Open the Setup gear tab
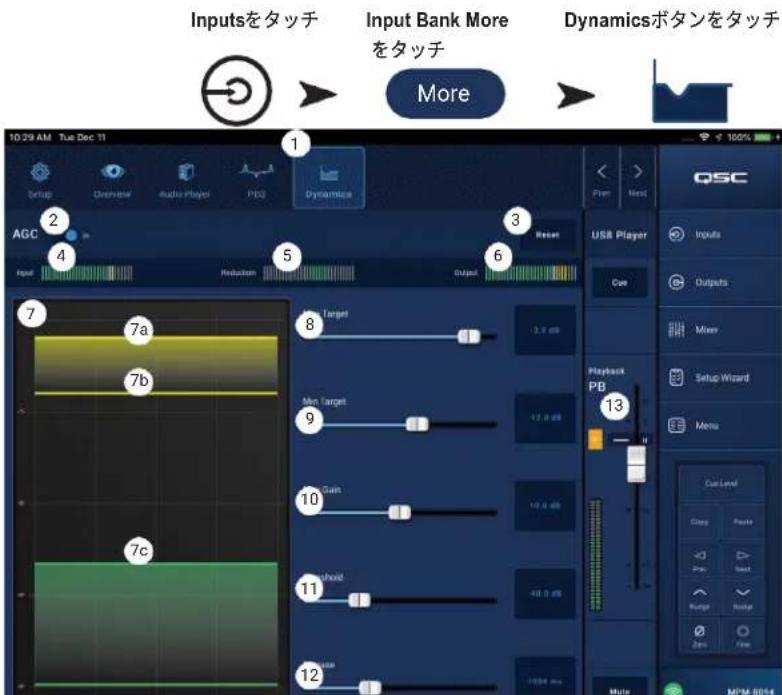The image size is (782, 695). click(40, 179)
